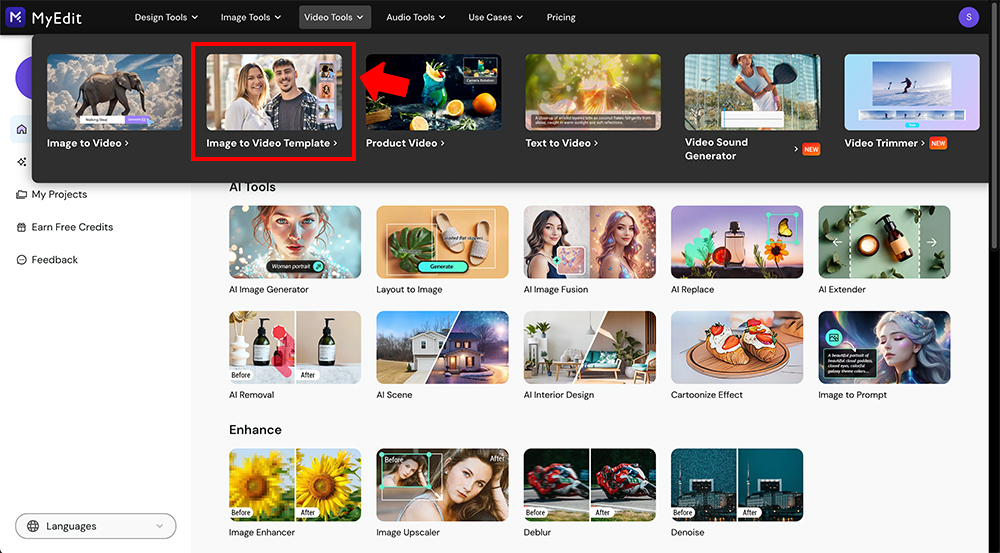Click the NEW badge next to Video Trimmer
The width and height of the screenshot is (1000, 553).
938,143
